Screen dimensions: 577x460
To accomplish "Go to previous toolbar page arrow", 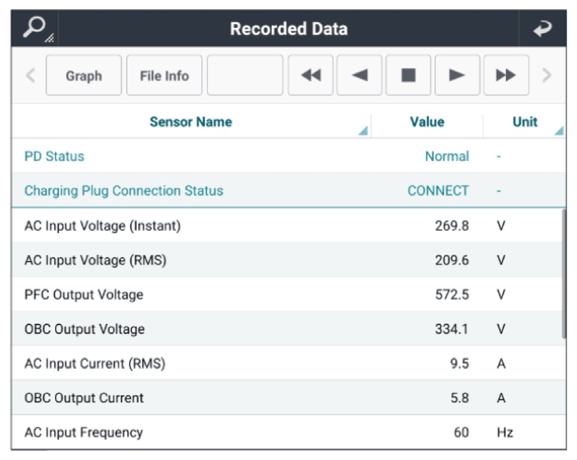I will coord(30,75).
